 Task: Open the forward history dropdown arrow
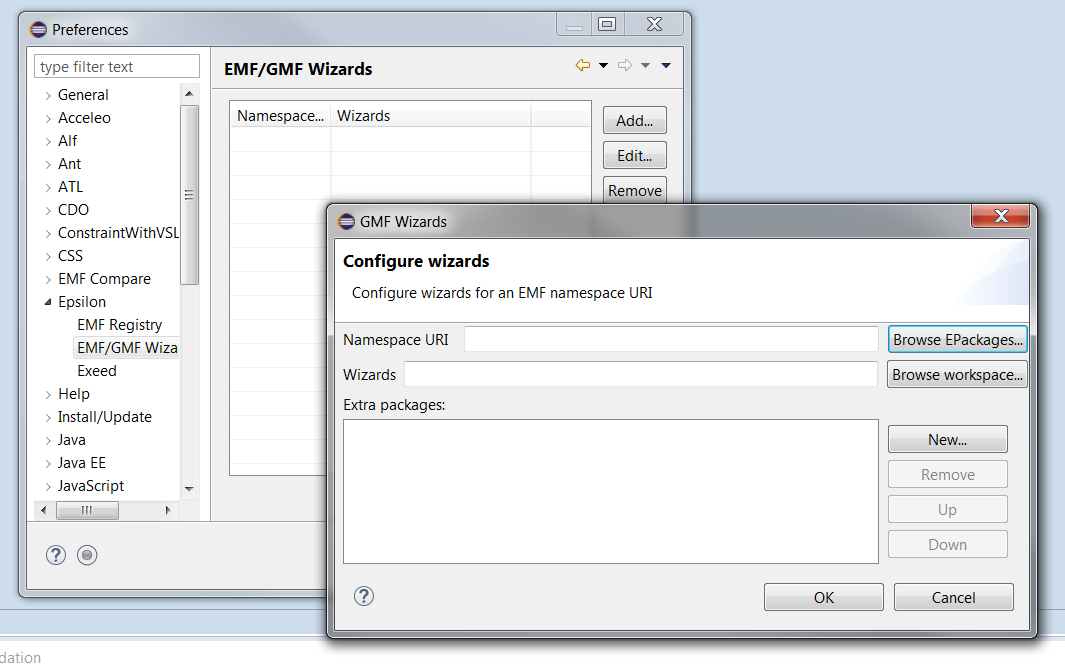tap(645, 66)
